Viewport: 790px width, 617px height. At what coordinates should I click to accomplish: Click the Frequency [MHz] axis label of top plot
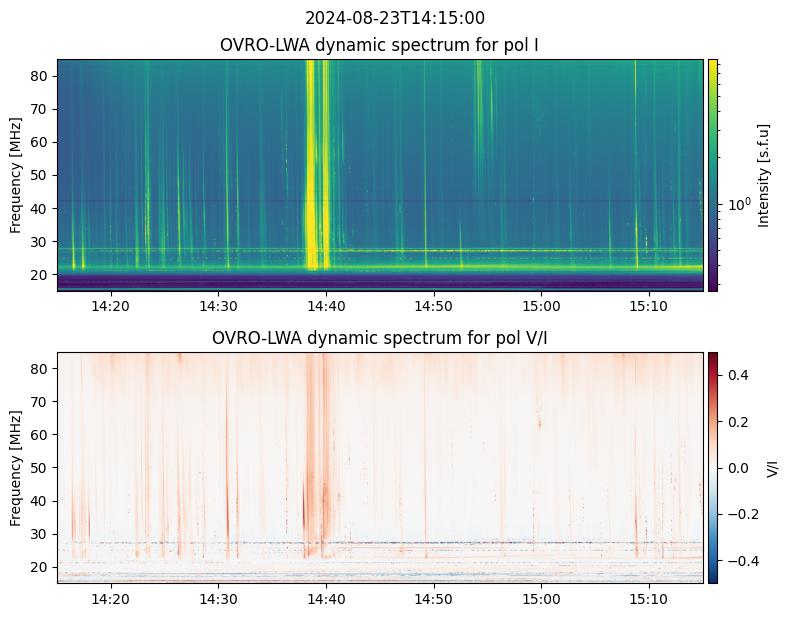pyautogui.click(x=16, y=175)
